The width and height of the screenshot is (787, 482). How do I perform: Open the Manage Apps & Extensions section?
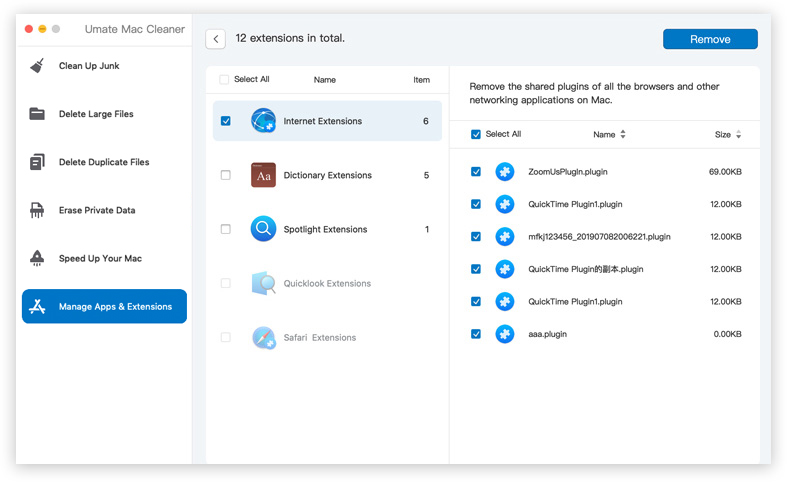pos(104,306)
